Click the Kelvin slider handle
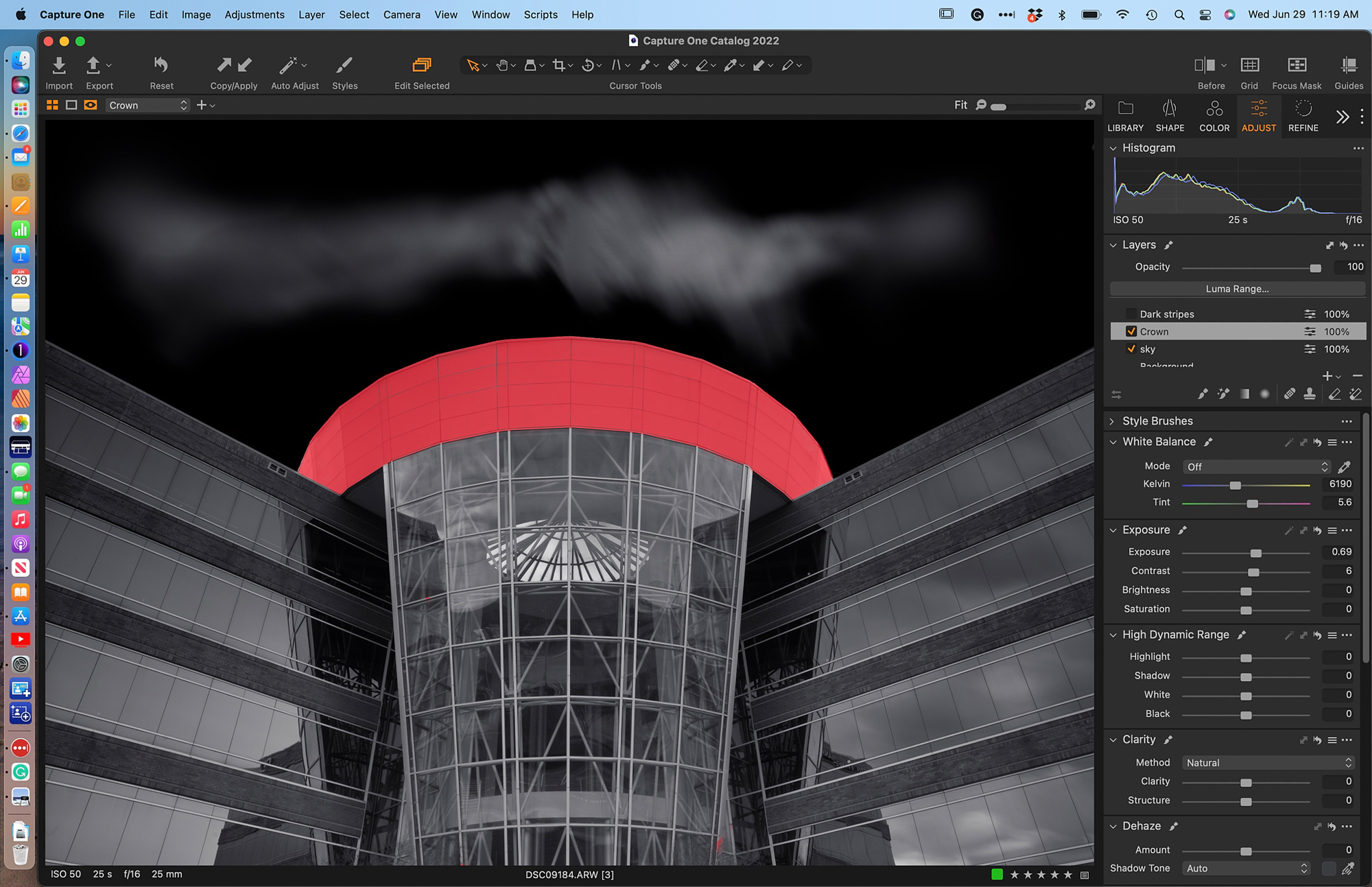This screenshot has height=887, width=1372. pyautogui.click(x=1235, y=485)
